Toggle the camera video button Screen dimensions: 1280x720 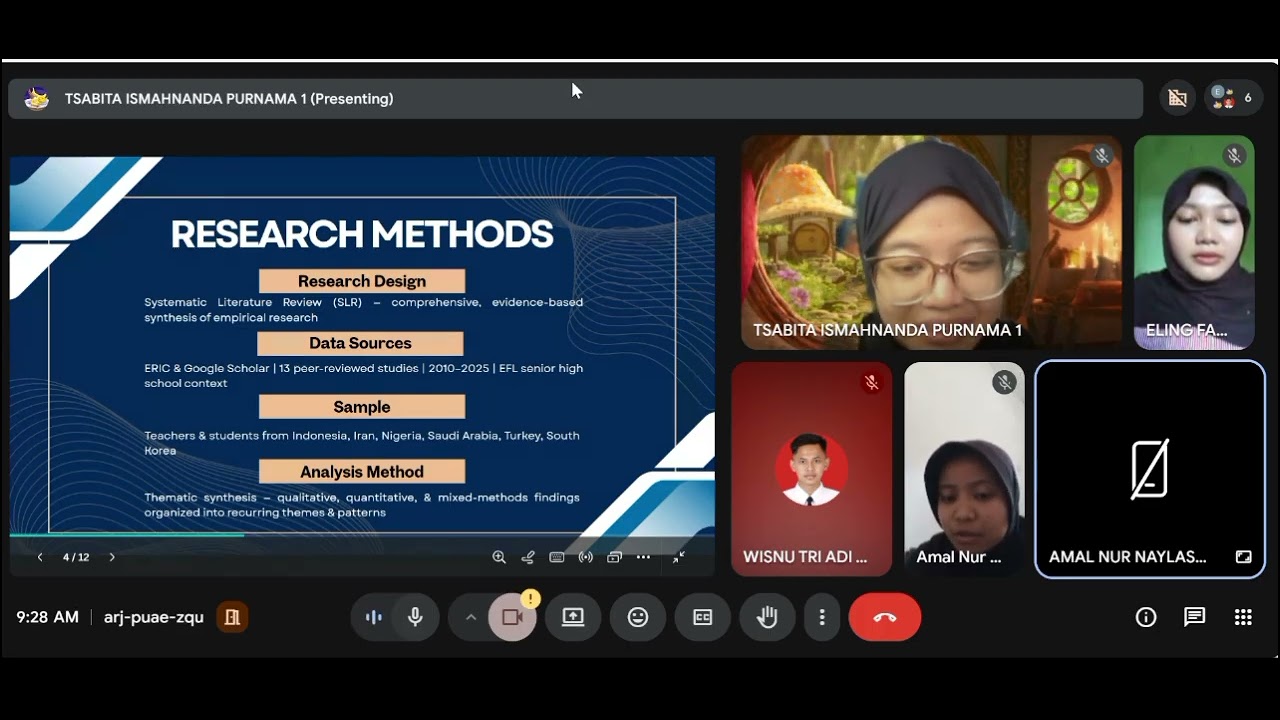(512, 617)
